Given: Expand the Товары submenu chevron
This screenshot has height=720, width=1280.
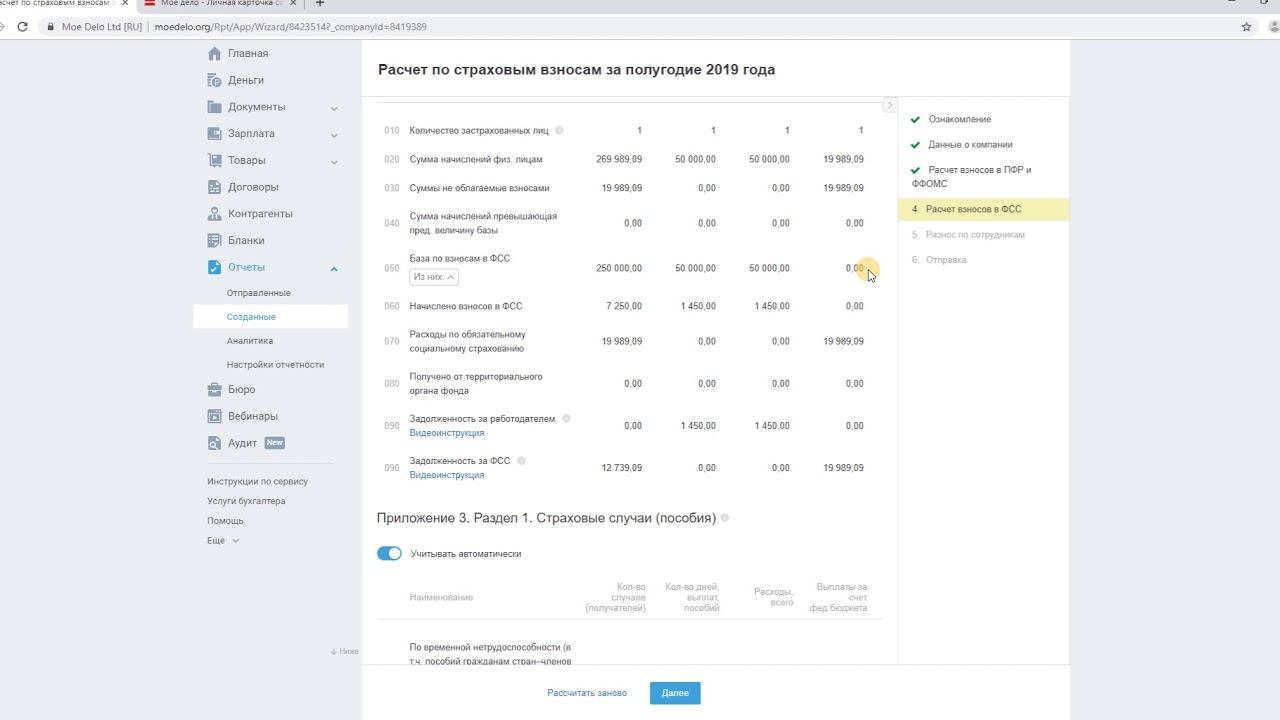Looking at the screenshot, I should pos(334,161).
